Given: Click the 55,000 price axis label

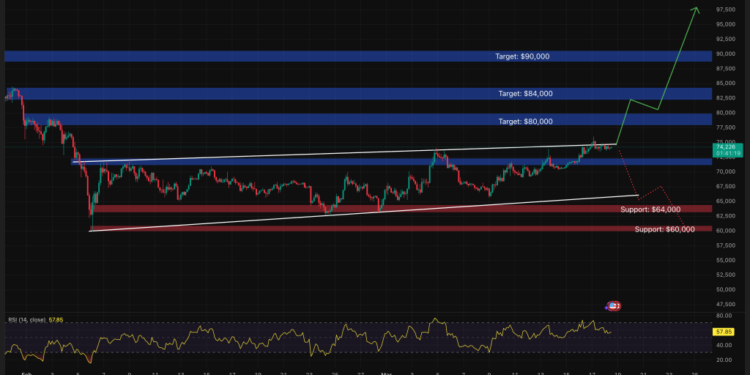Looking at the screenshot, I should (x=726, y=260).
